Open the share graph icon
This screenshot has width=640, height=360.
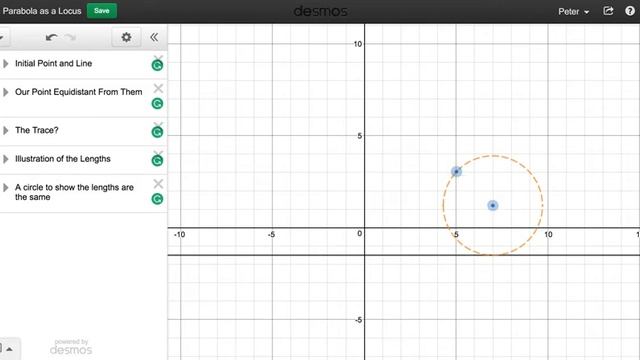click(x=608, y=11)
